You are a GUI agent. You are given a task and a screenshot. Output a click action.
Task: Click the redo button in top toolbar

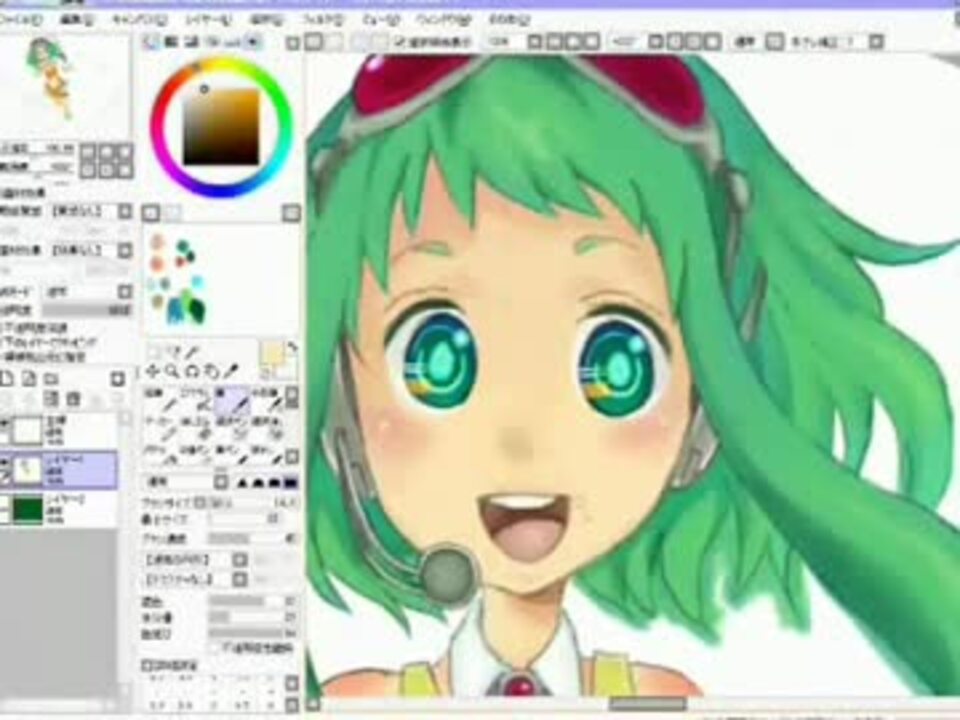tap(334, 42)
